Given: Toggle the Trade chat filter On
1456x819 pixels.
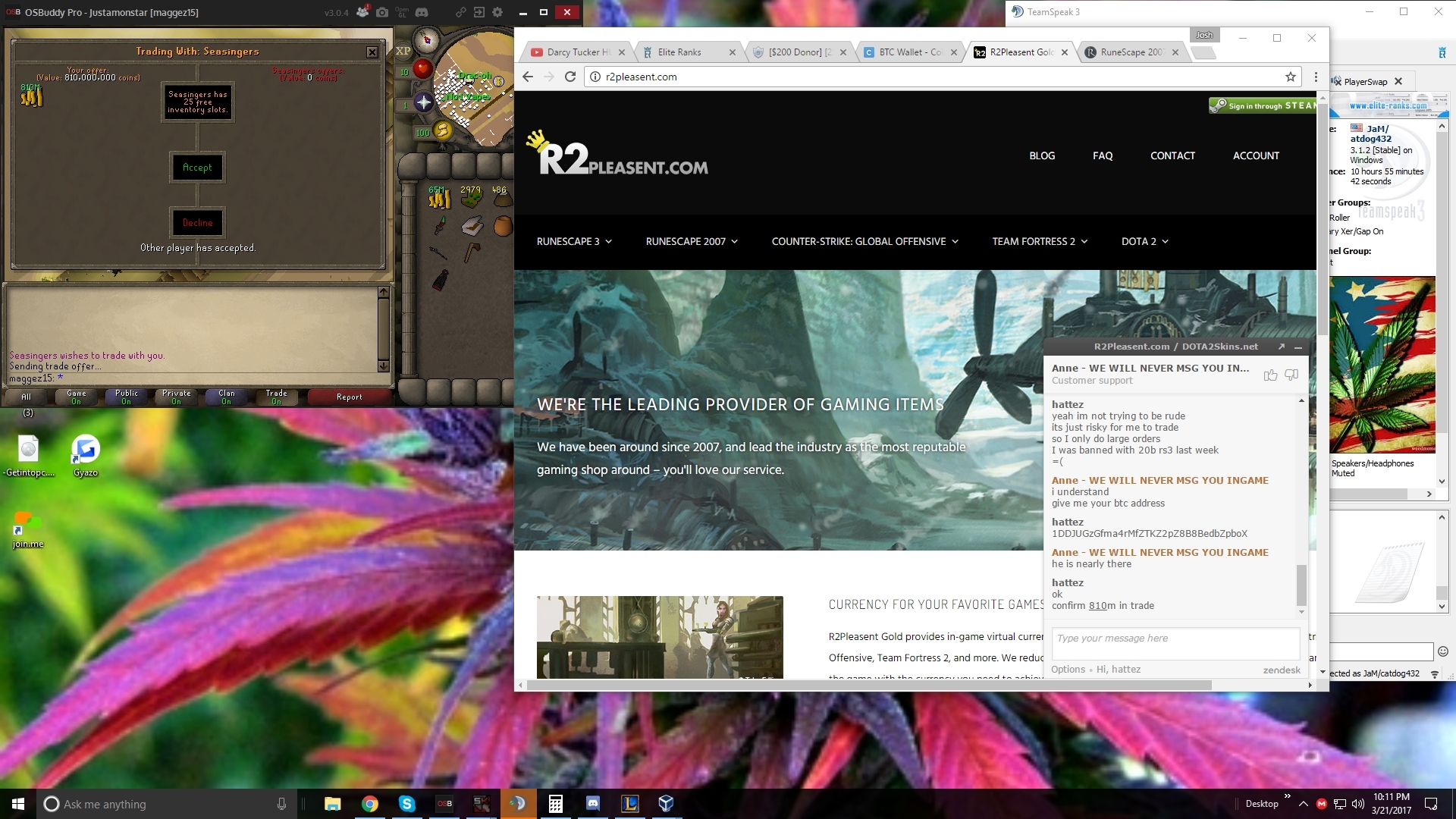Looking at the screenshot, I should 276,397.
